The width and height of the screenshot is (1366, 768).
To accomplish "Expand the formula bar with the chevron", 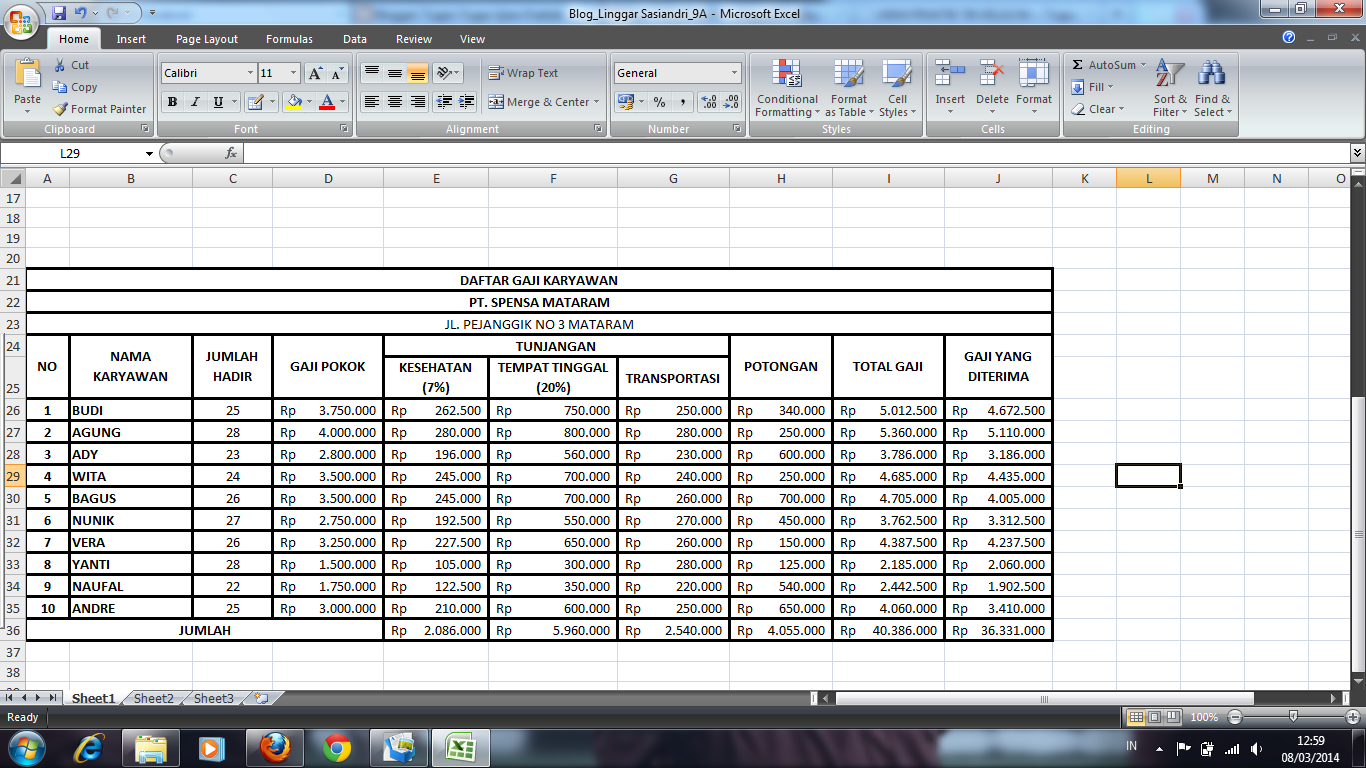I will point(1357,153).
